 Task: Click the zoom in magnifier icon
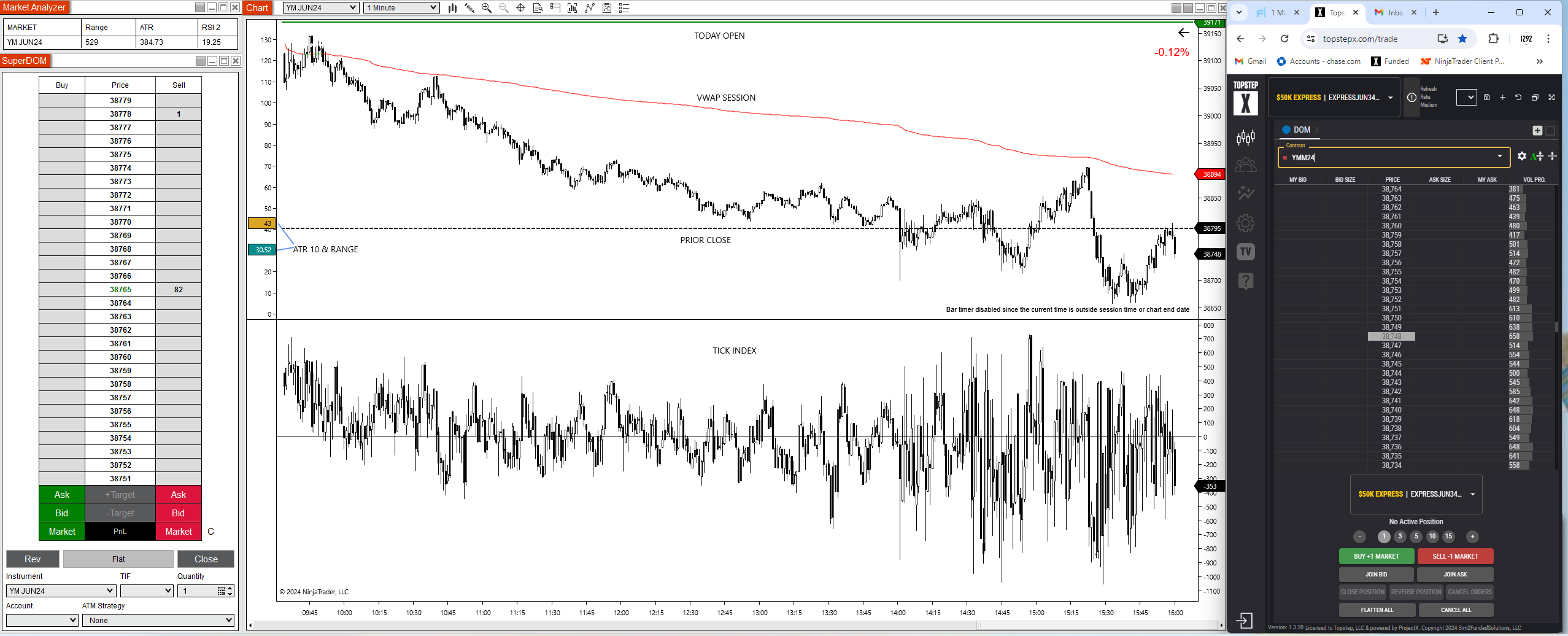coord(487,8)
